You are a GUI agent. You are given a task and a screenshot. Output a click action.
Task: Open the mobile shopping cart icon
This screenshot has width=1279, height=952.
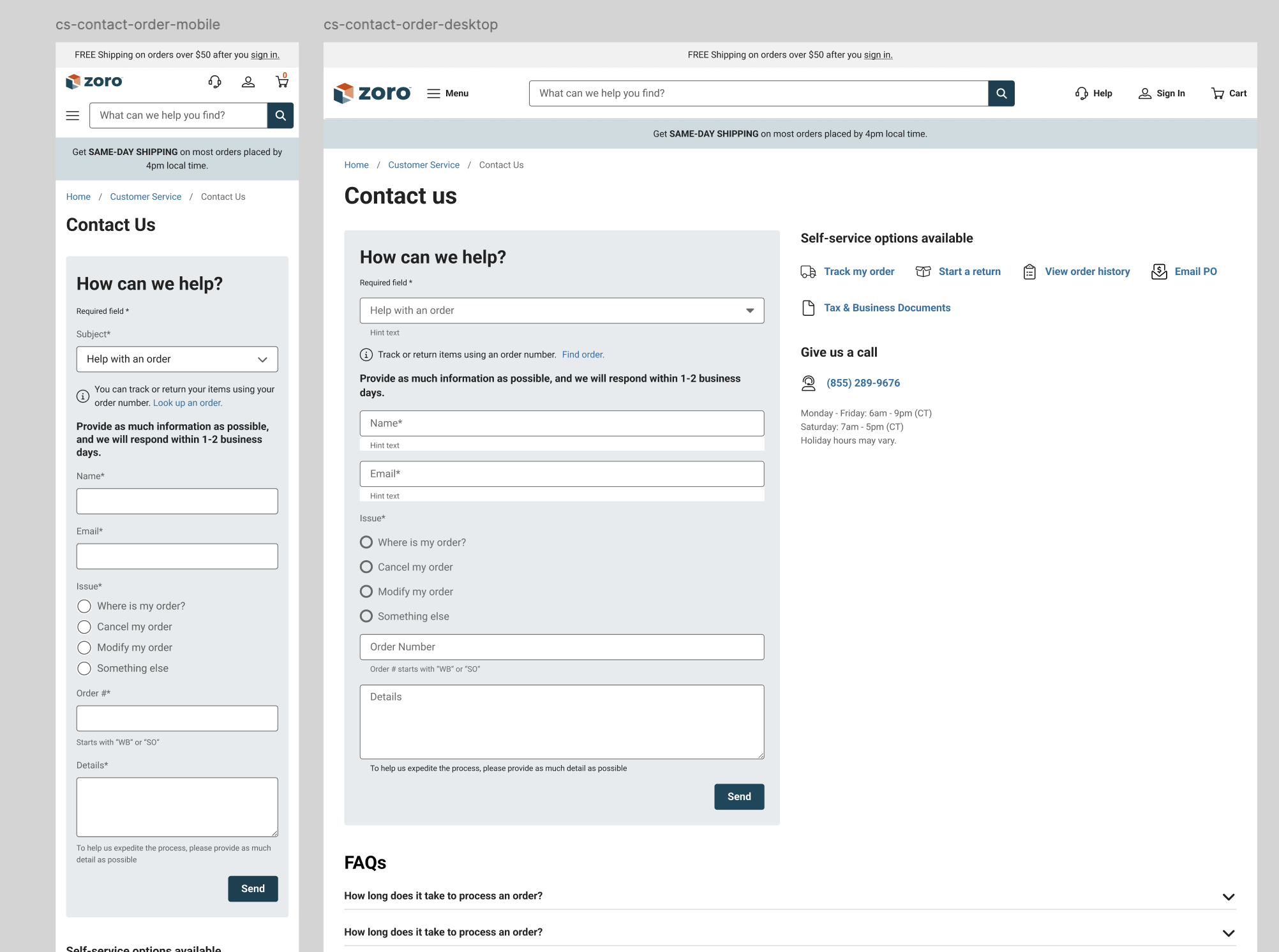pyautogui.click(x=281, y=82)
